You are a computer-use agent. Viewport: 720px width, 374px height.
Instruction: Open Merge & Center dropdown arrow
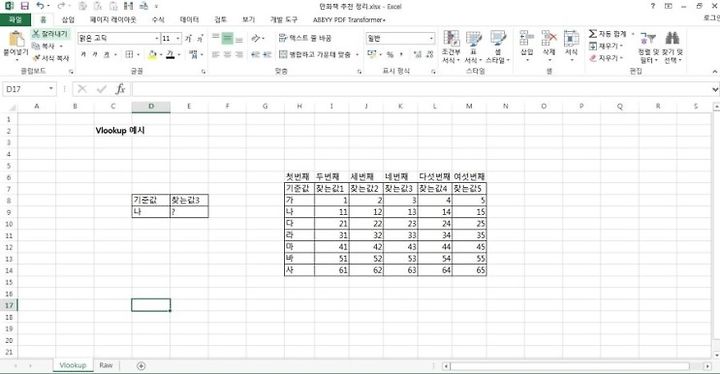[x=357, y=55]
